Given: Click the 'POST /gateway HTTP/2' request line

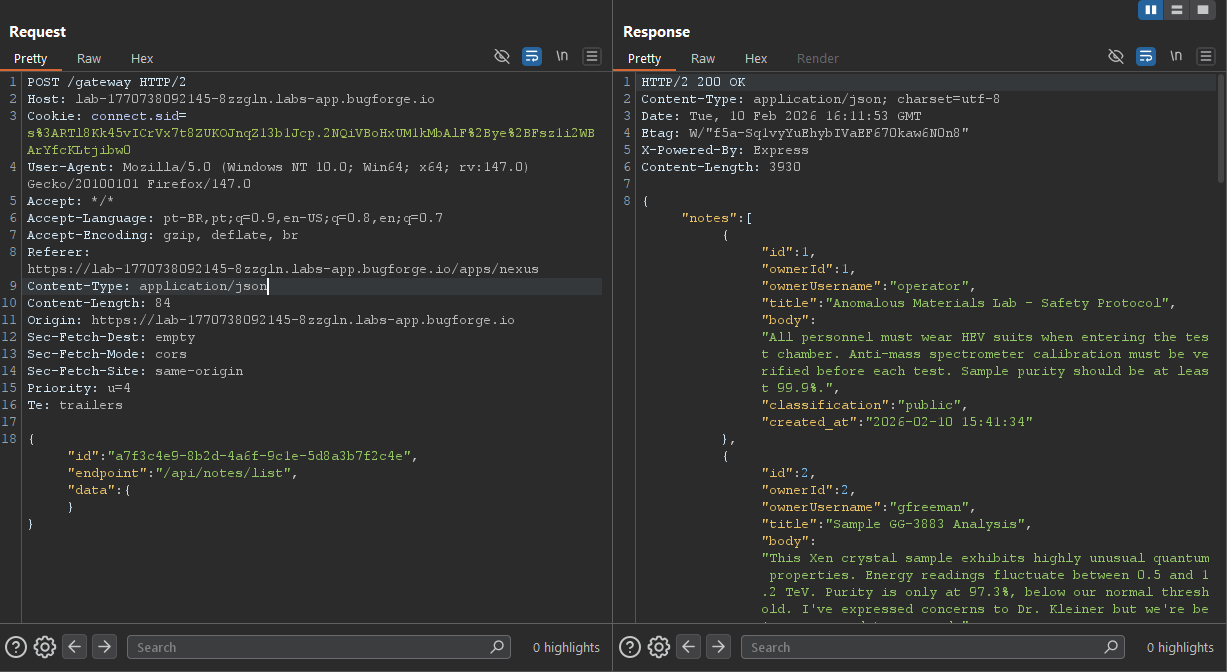Looking at the screenshot, I should (106, 82).
